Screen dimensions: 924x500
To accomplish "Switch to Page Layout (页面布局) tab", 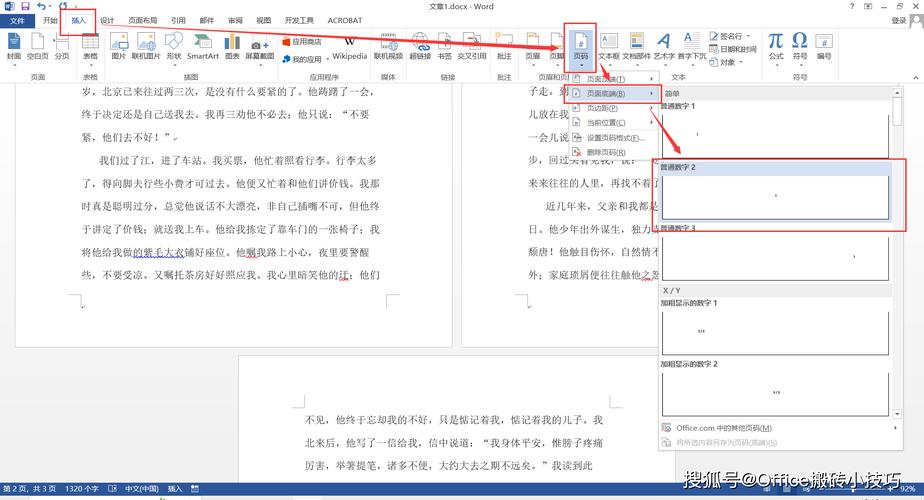I will click(143, 21).
